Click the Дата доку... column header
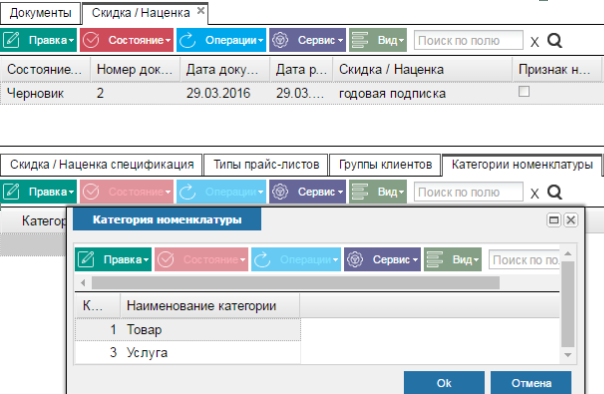 [x=225, y=69]
